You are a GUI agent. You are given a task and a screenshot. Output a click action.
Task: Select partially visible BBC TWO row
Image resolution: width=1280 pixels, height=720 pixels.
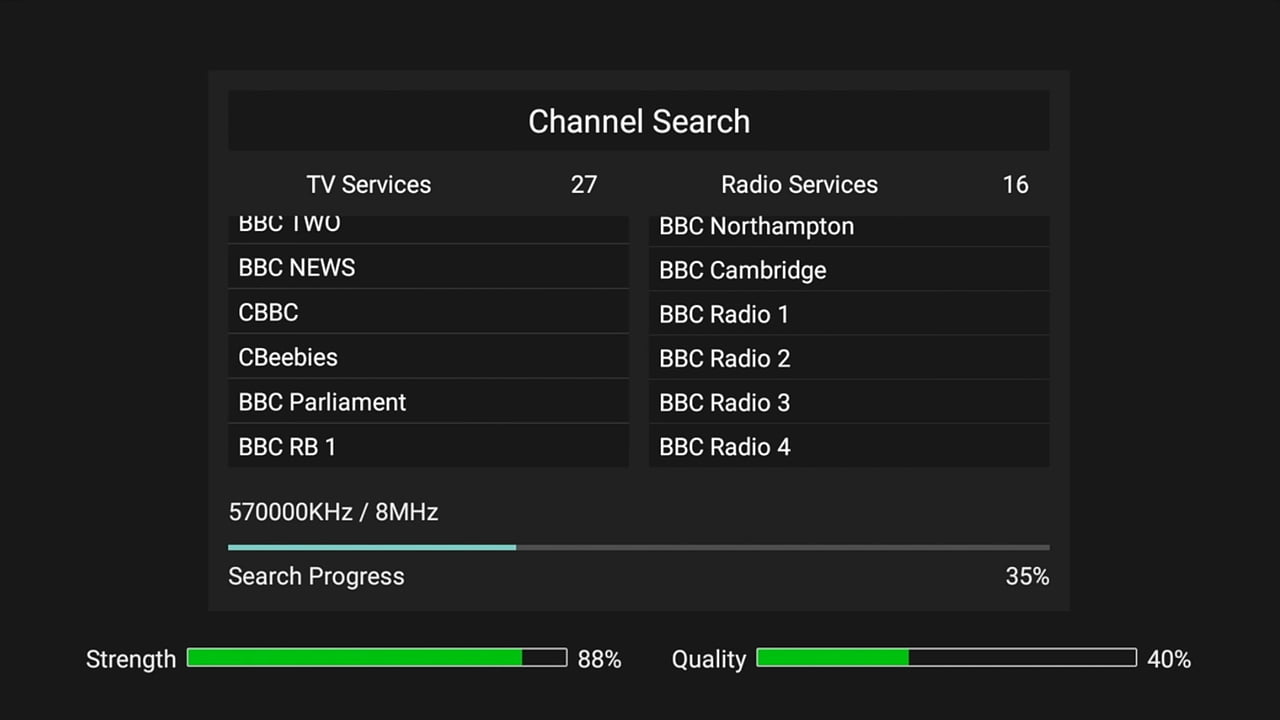pos(428,228)
